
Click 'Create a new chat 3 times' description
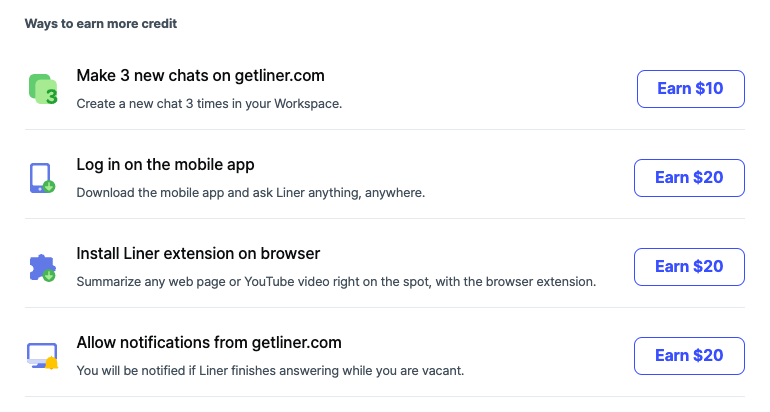coord(209,103)
